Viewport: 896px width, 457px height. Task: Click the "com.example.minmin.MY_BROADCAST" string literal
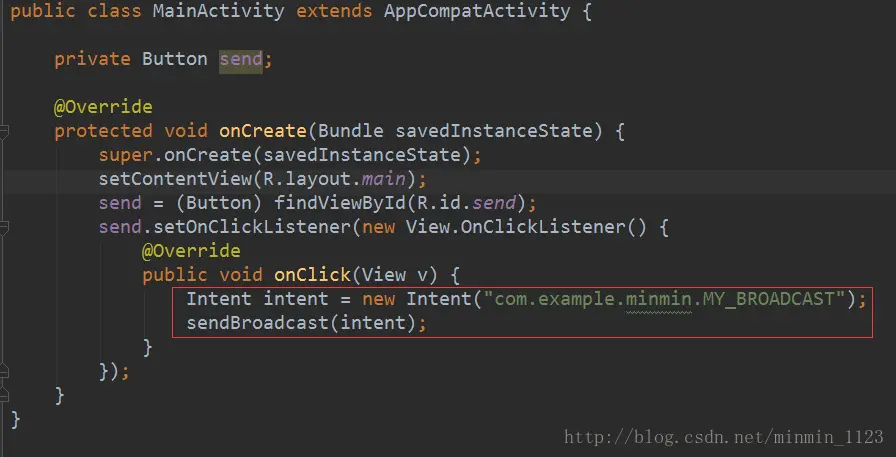[x=664, y=299]
